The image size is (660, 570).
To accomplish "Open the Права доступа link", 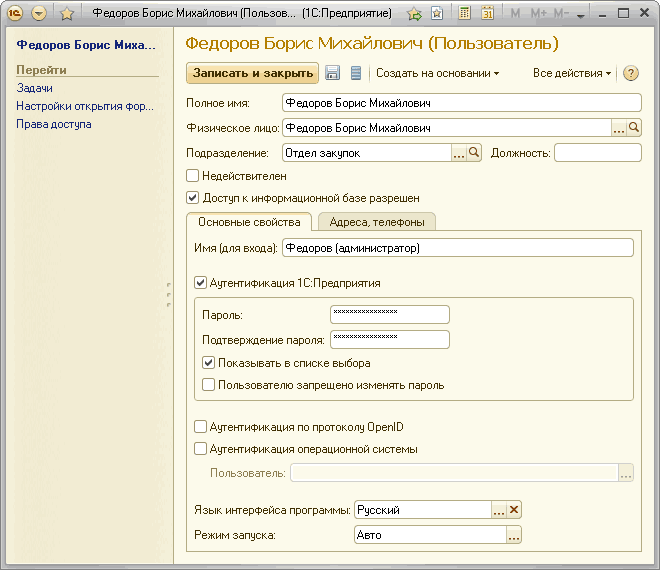I will 53,124.
